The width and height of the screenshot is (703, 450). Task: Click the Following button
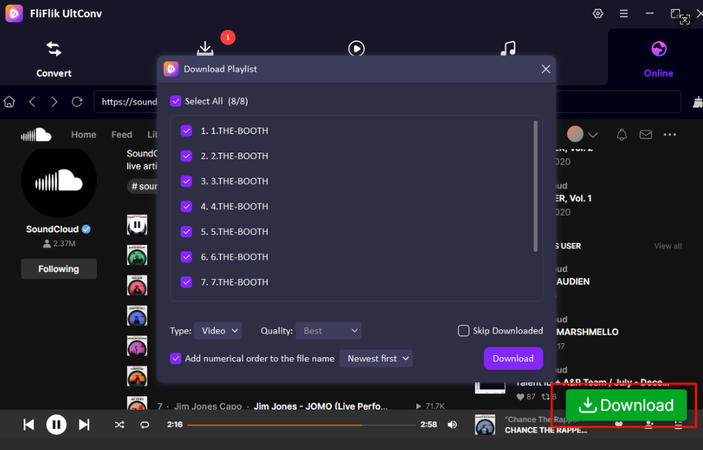coord(59,269)
